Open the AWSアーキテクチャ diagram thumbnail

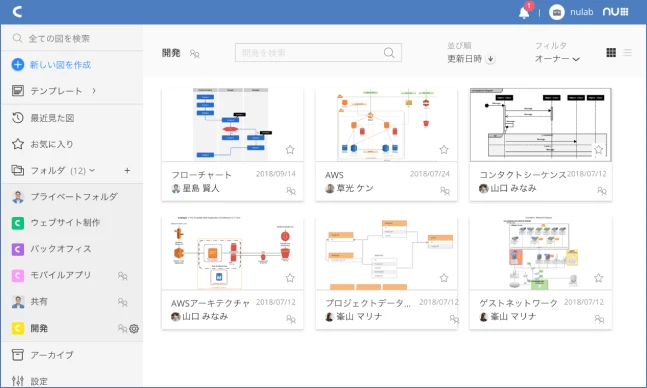click(232, 252)
